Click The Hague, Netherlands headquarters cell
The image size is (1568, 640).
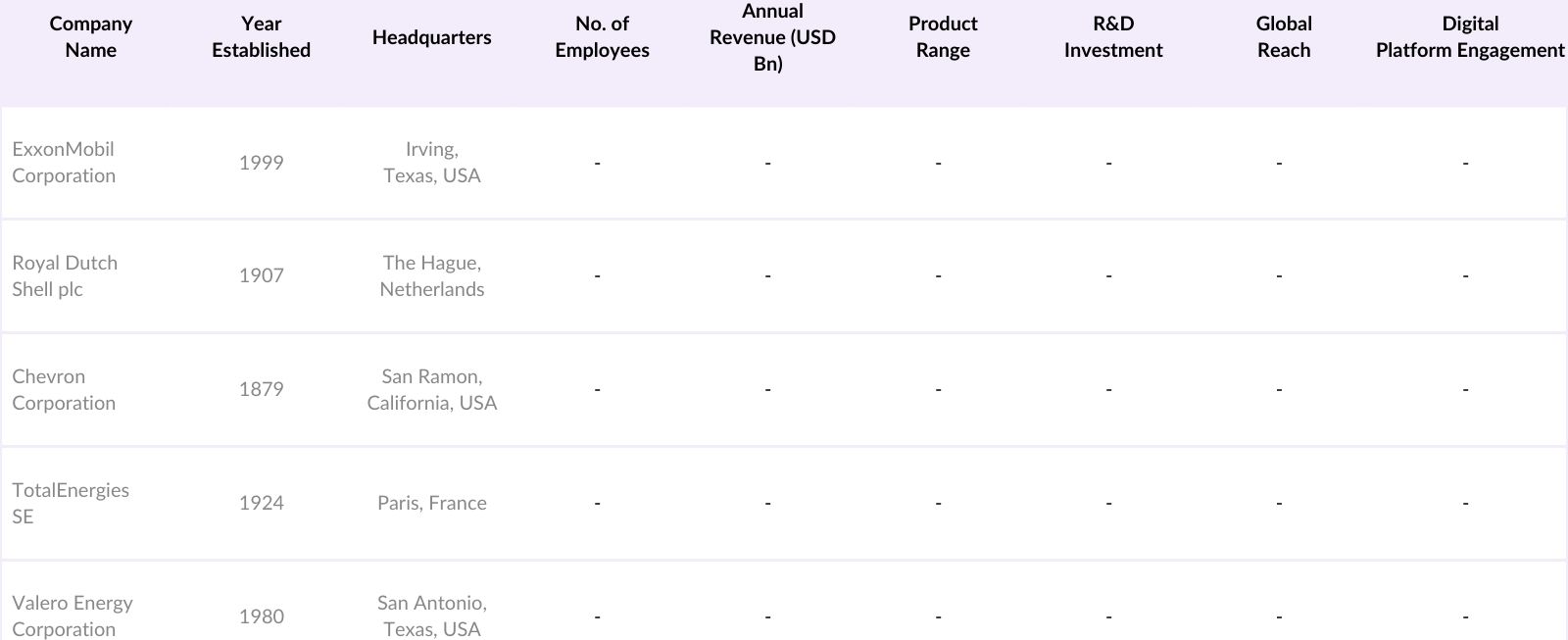pyautogui.click(x=432, y=276)
